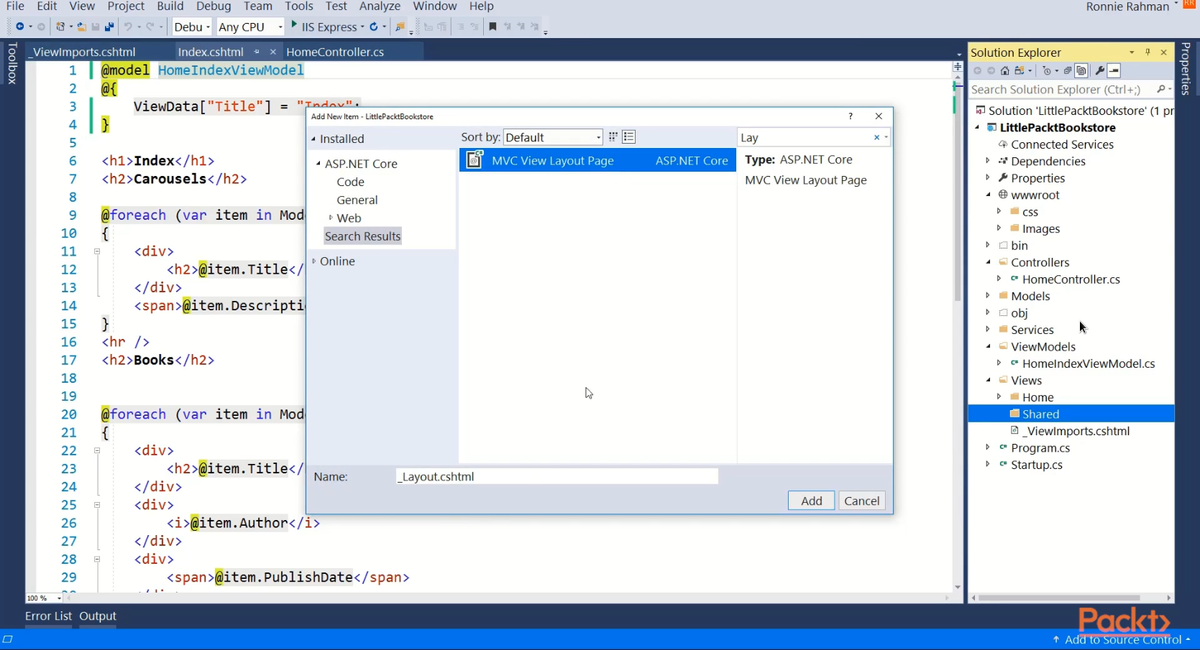This screenshot has width=1200, height=650.
Task: Open the Toolbox side tab
Action: point(12,63)
